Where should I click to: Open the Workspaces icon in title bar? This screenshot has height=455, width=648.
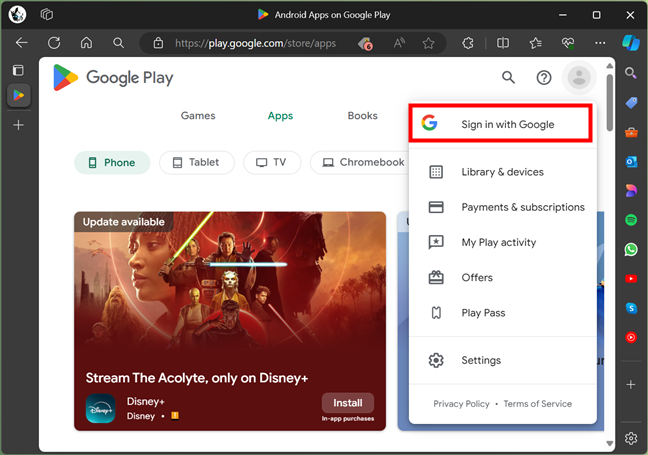click(x=47, y=14)
